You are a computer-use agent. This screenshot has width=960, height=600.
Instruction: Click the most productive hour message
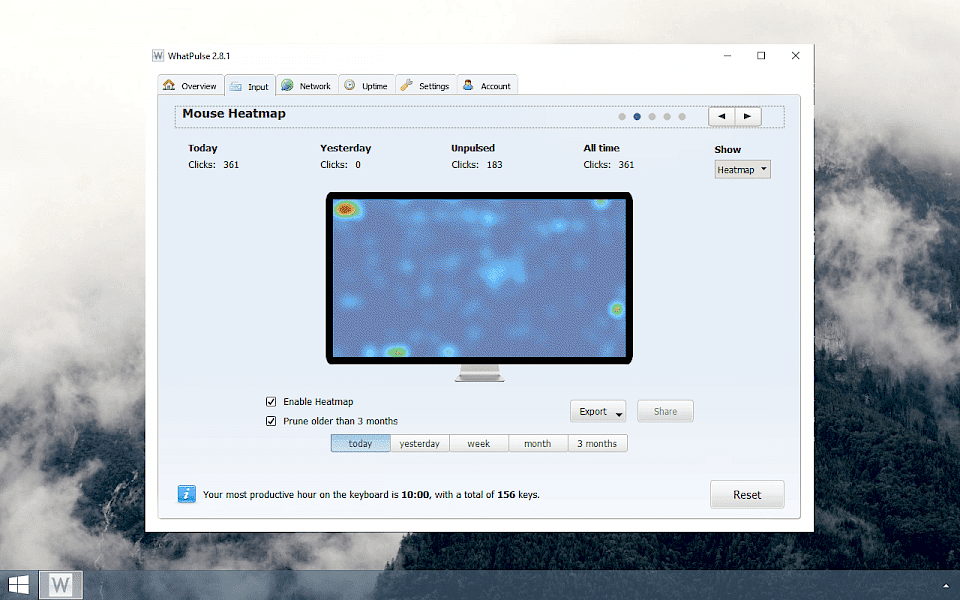tap(371, 495)
